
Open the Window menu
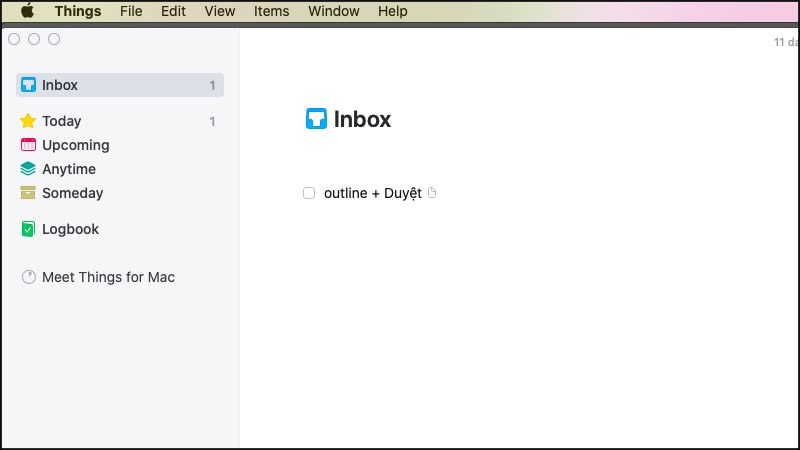click(334, 11)
